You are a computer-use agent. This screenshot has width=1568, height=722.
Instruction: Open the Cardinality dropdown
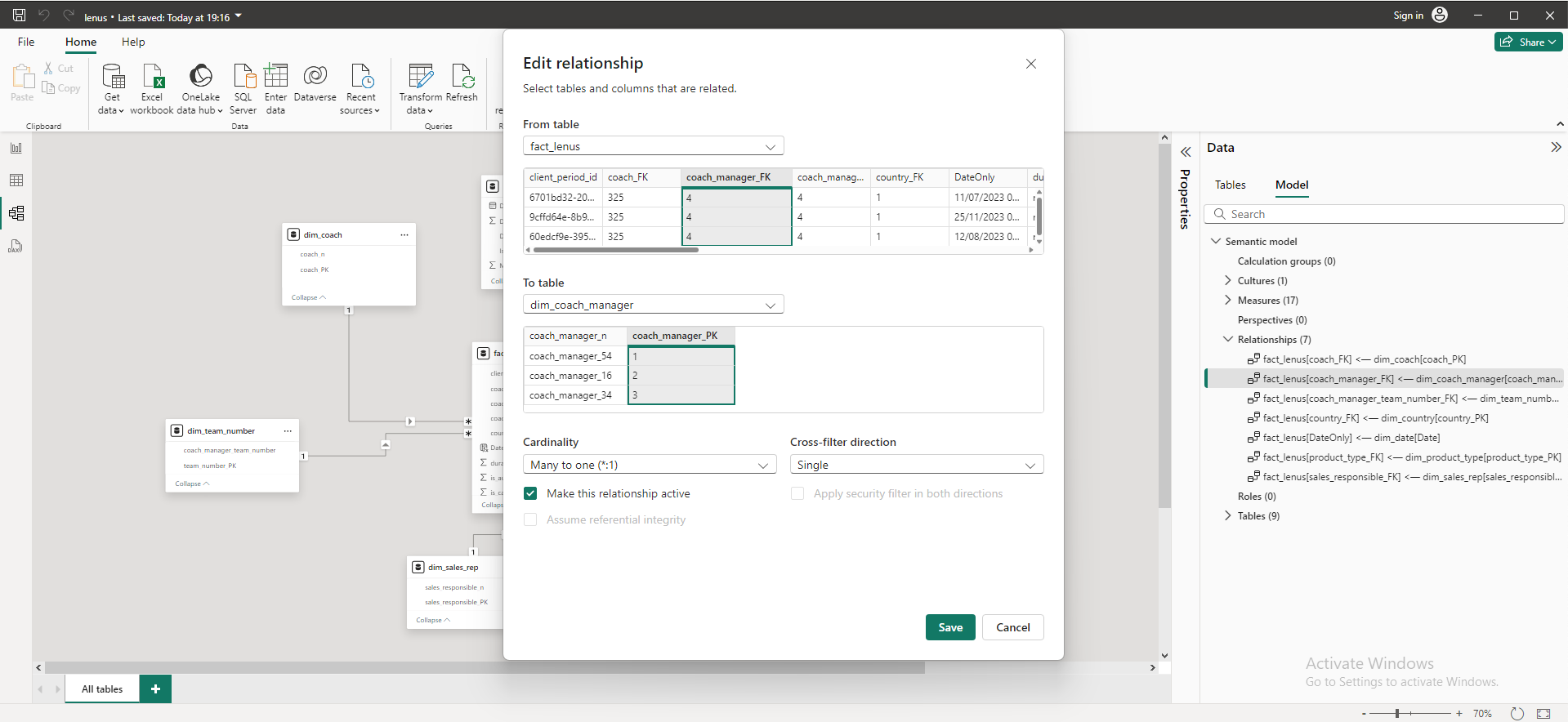tap(650, 465)
